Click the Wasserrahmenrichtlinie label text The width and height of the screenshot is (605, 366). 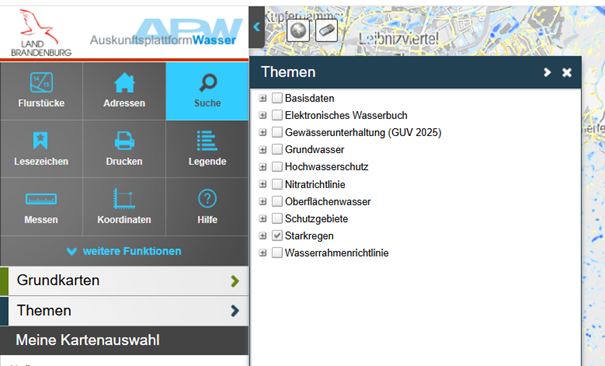coord(336,253)
